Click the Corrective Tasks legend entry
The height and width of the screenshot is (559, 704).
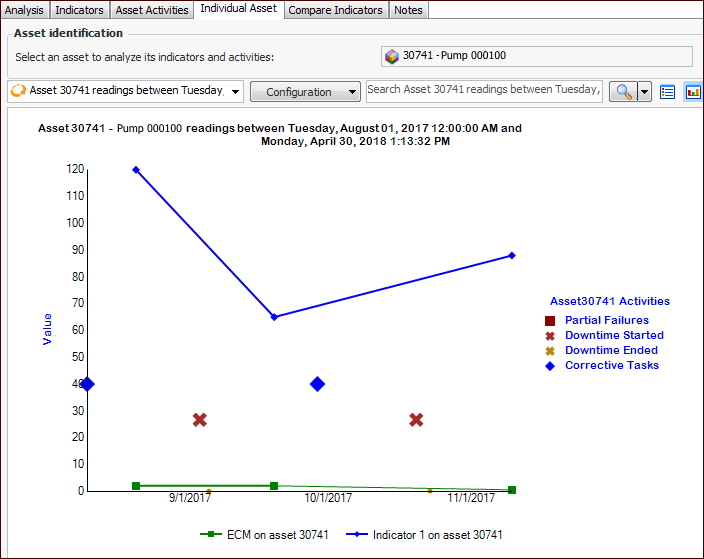point(612,365)
